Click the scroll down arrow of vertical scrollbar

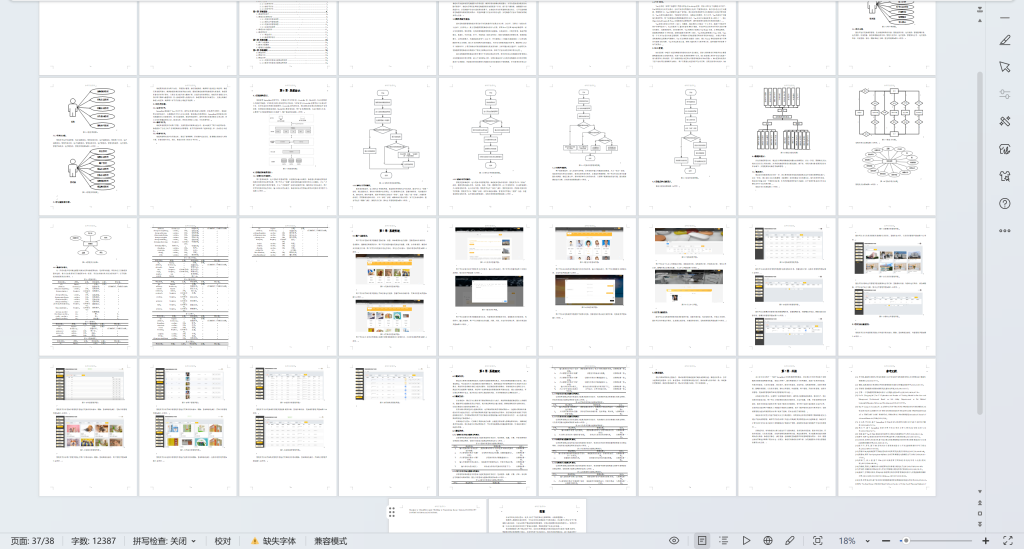click(980, 491)
